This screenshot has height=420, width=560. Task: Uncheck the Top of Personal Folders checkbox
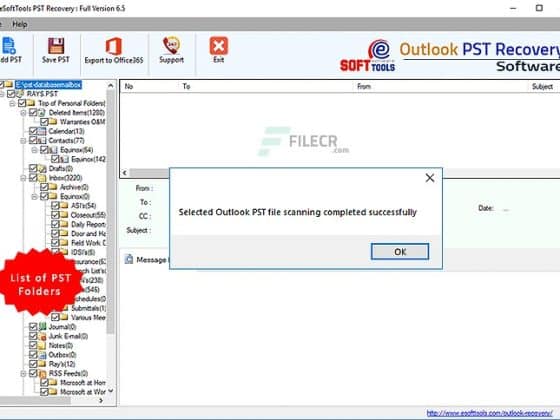click(x=22, y=103)
